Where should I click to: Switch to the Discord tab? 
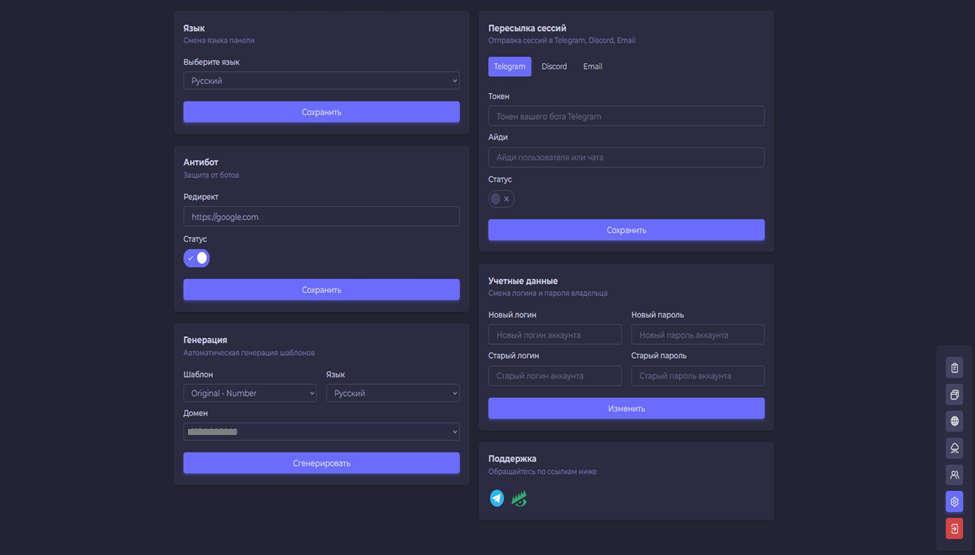(x=554, y=67)
